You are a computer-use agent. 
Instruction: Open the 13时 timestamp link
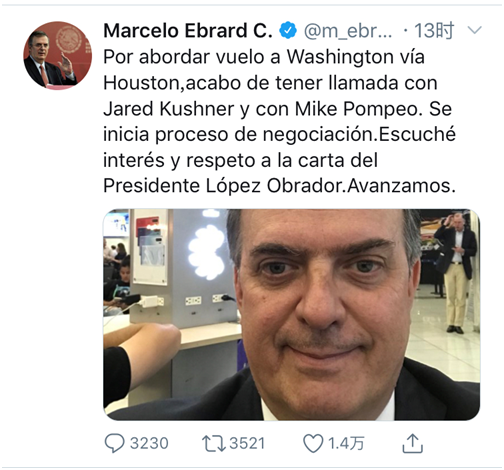(434, 31)
